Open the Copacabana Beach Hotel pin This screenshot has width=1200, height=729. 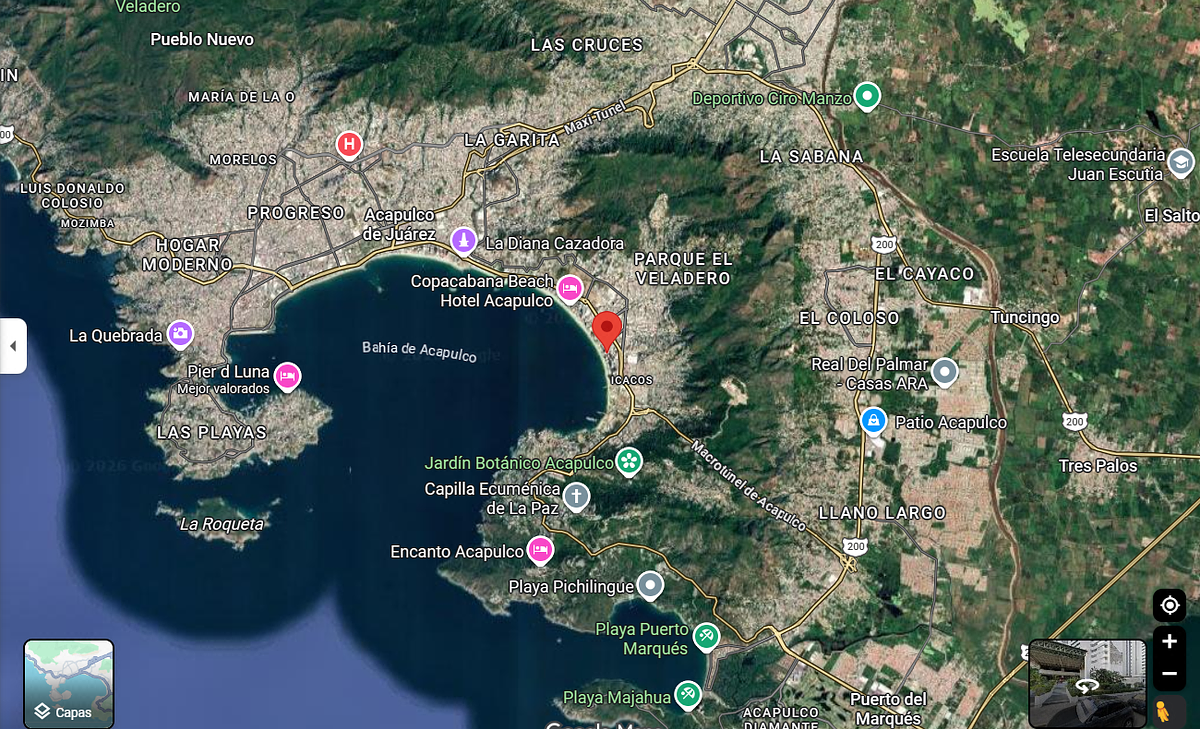click(569, 289)
